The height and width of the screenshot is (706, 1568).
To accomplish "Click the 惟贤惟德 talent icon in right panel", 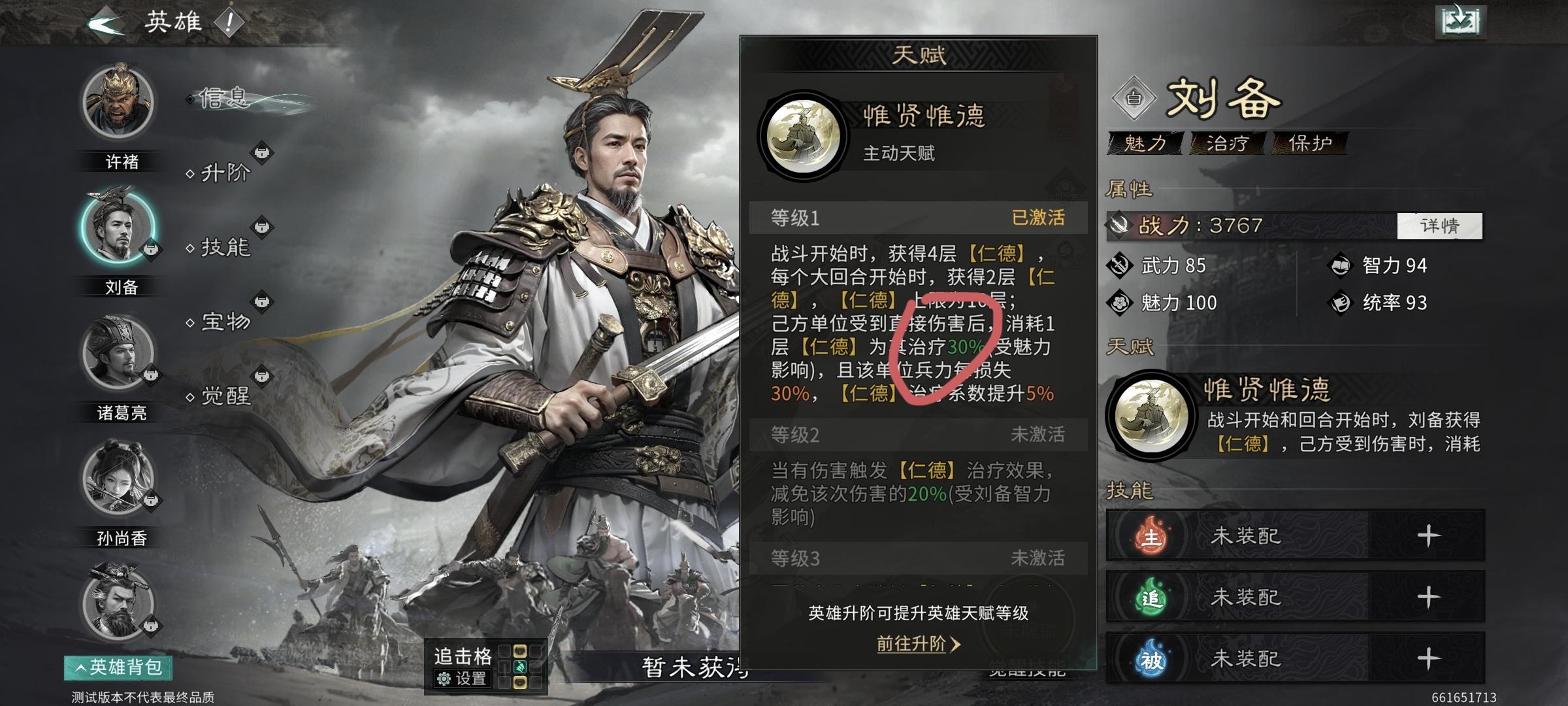I will tap(1151, 415).
